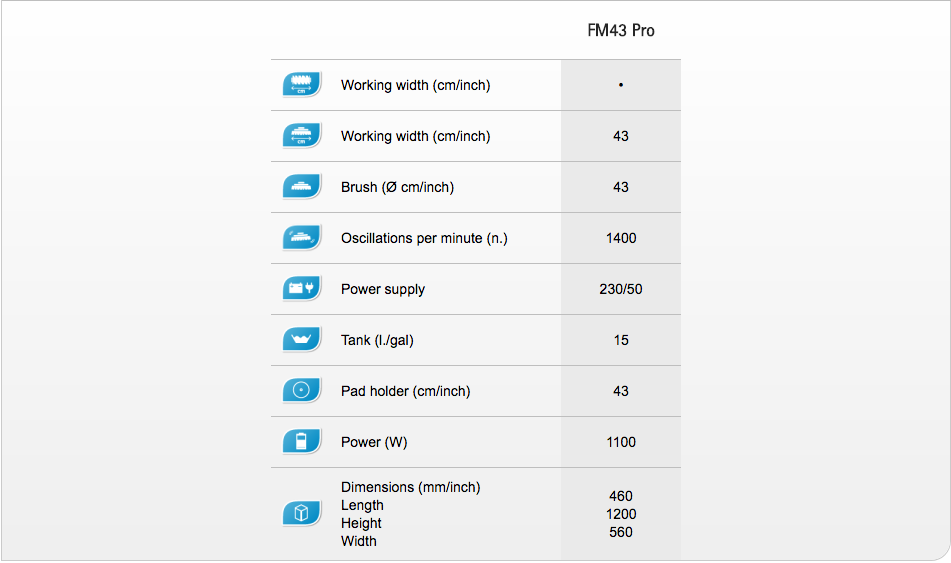This screenshot has height=563, width=951.
Task: Click the Tank capacity icon
Action: pyautogui.click(x=301, y=340)
